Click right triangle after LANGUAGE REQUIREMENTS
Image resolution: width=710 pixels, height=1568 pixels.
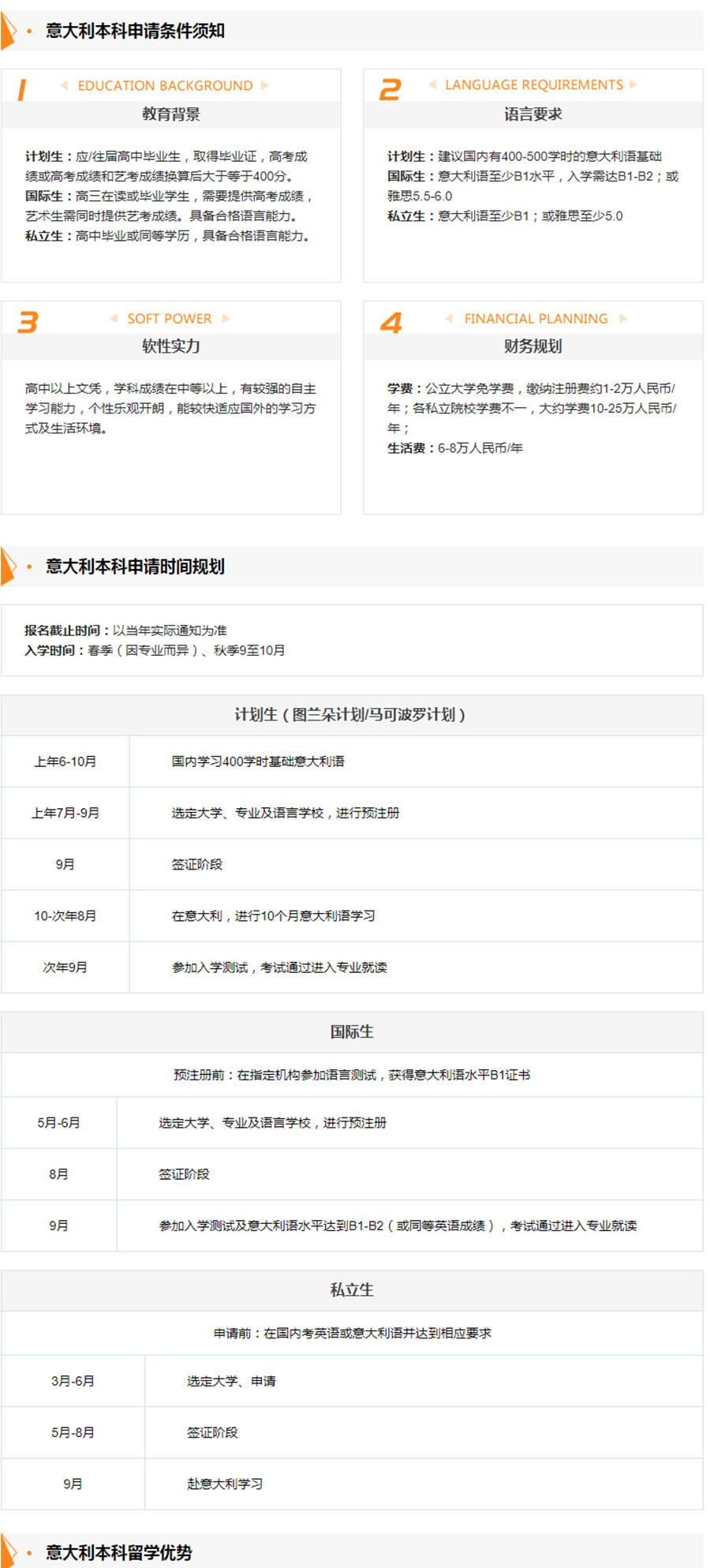633,84
